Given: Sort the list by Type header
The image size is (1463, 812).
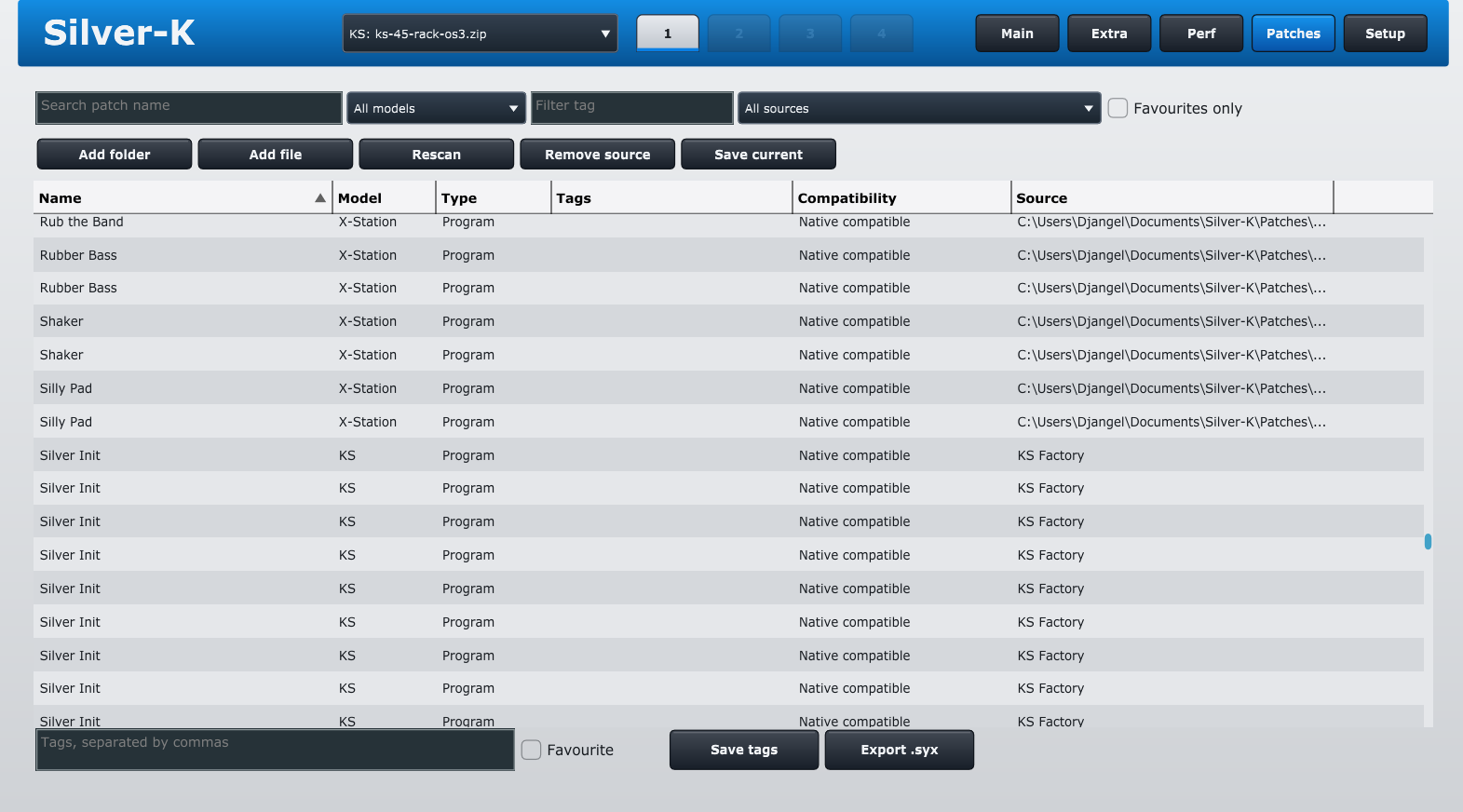Looking at the screenshot, I should click(494, 197).
